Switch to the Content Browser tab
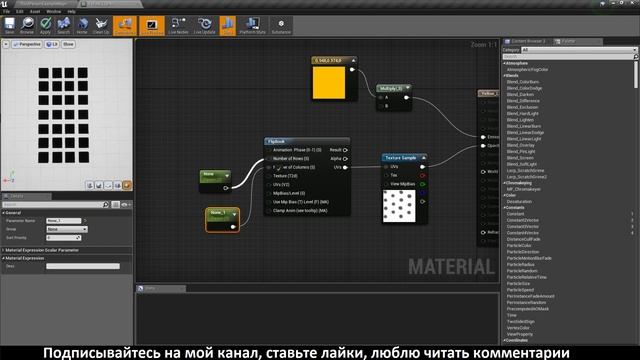This screenshot has height=360, width=640. 527,41
